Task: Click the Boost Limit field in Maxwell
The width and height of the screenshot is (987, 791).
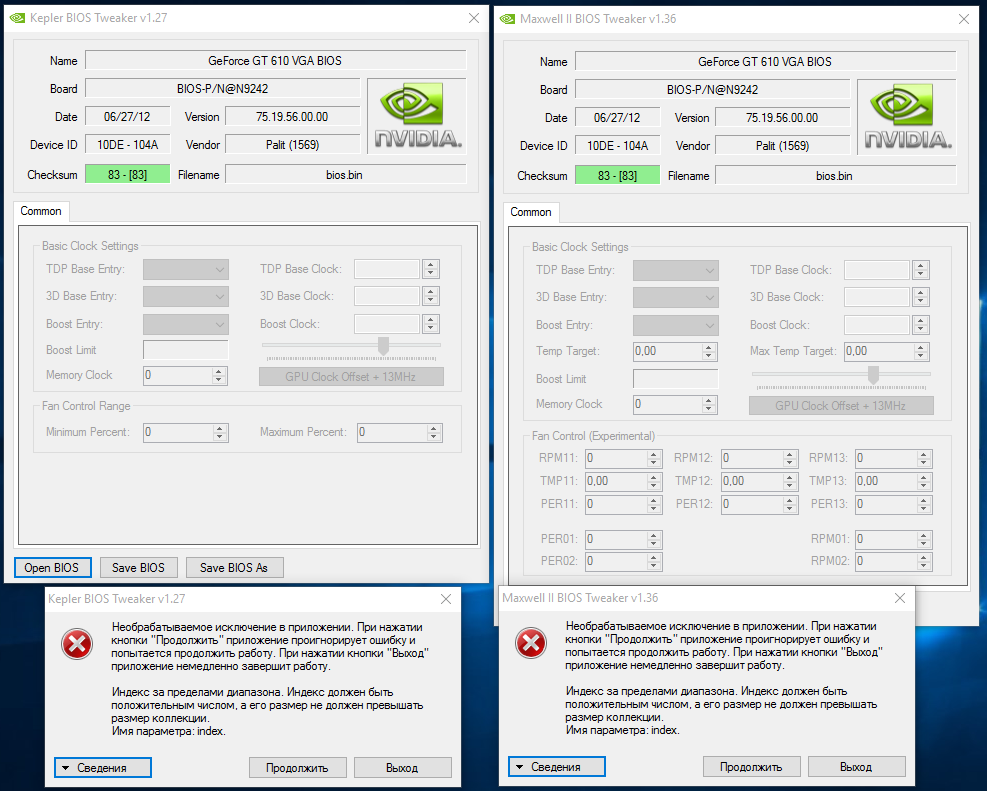Action: click(x=675, y=379)
